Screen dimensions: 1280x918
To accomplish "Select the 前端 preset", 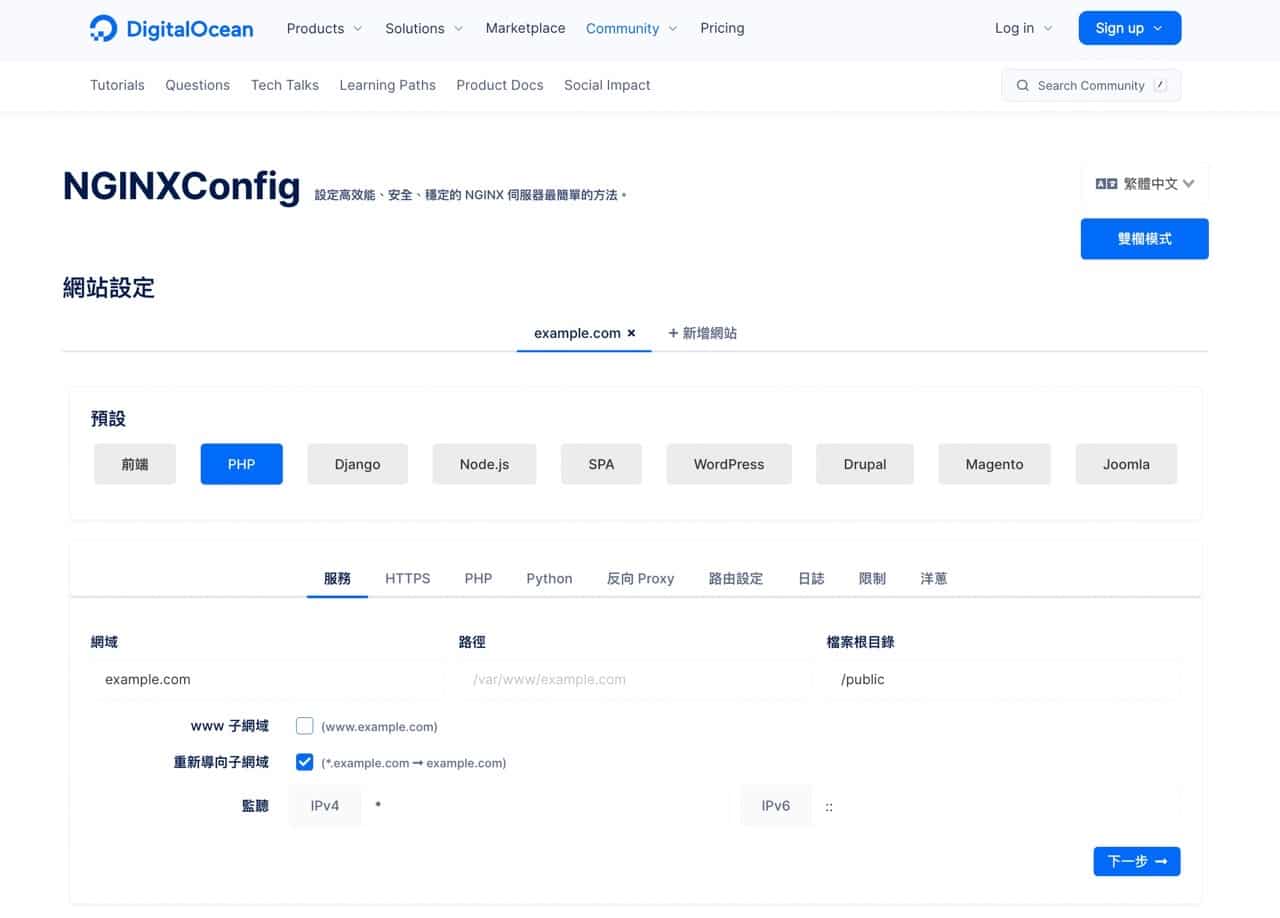I will click(x=135, y=464).
